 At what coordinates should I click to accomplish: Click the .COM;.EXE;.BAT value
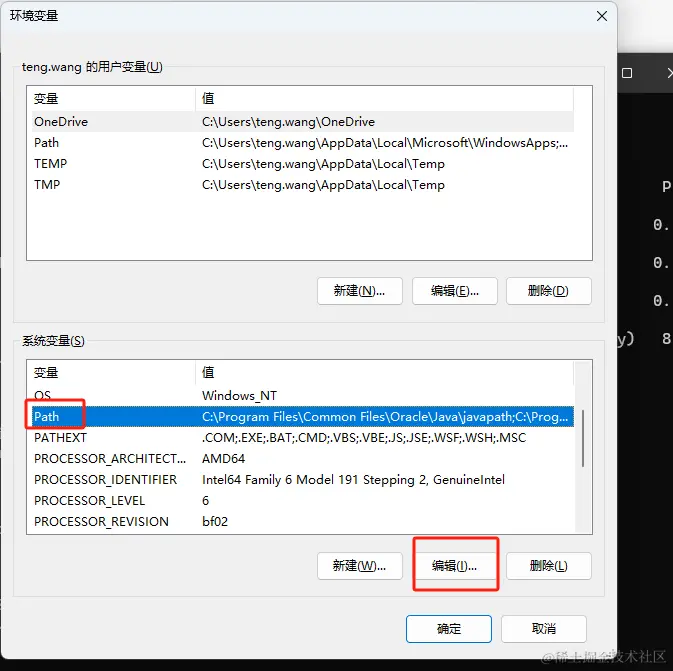(x=364, y=437)
